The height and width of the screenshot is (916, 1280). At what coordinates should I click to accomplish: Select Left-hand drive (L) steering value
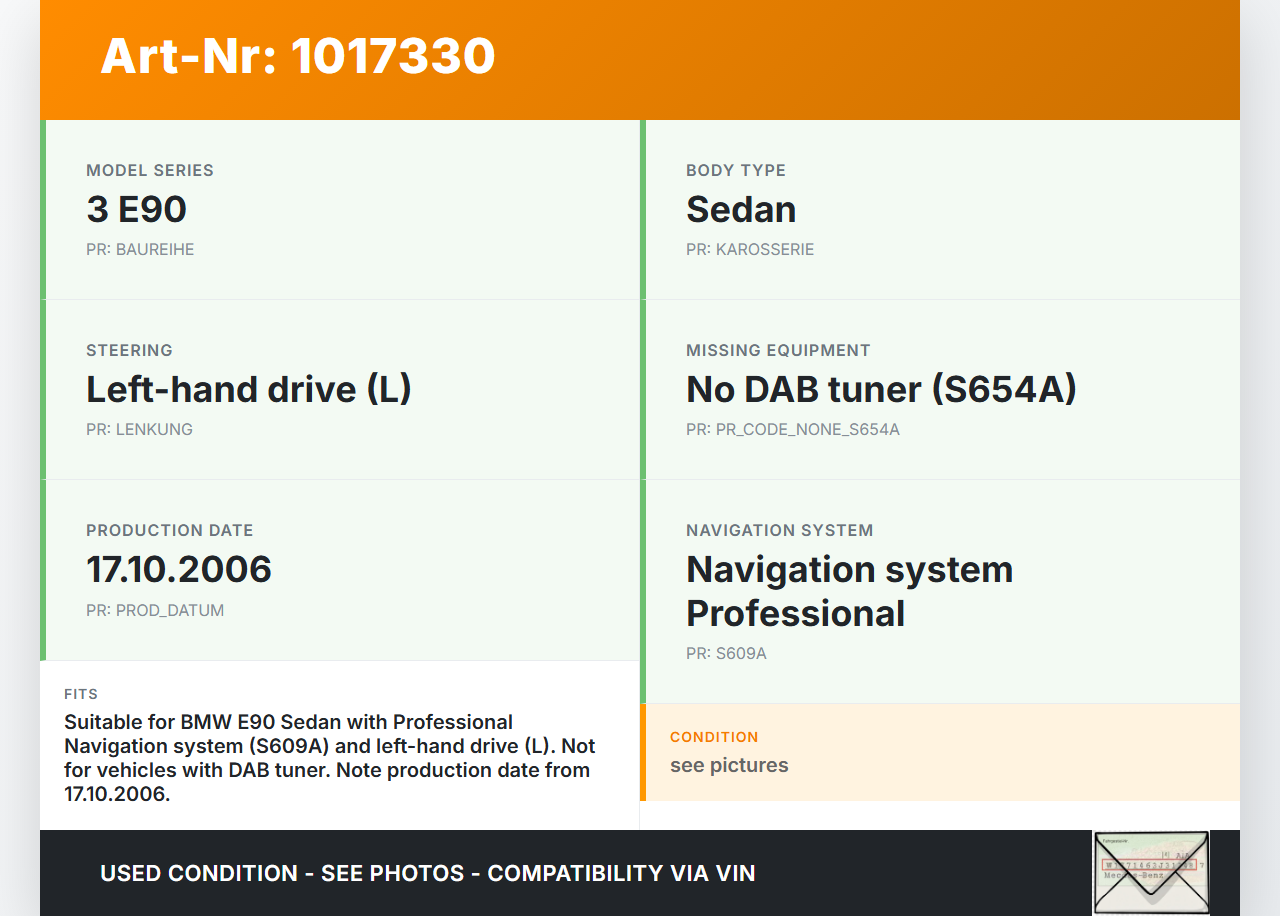pyautogui.click(x=249, y=389)
